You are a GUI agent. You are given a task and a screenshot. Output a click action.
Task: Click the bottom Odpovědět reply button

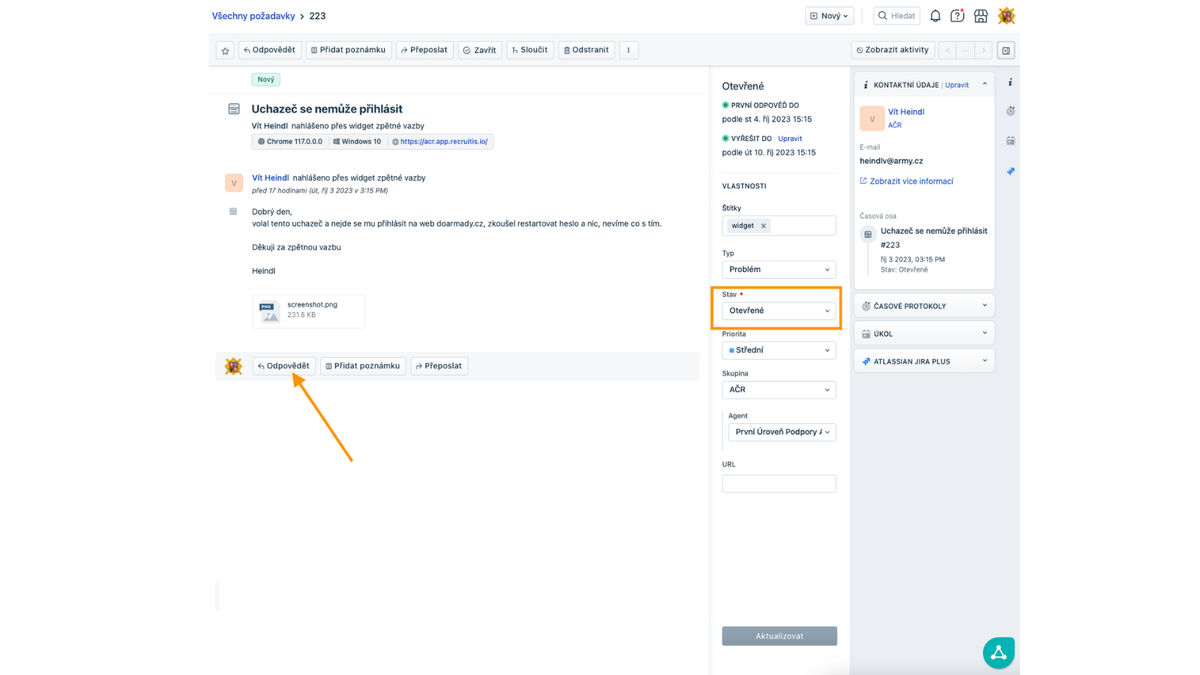pyautogui.click(x=284, y=366)
